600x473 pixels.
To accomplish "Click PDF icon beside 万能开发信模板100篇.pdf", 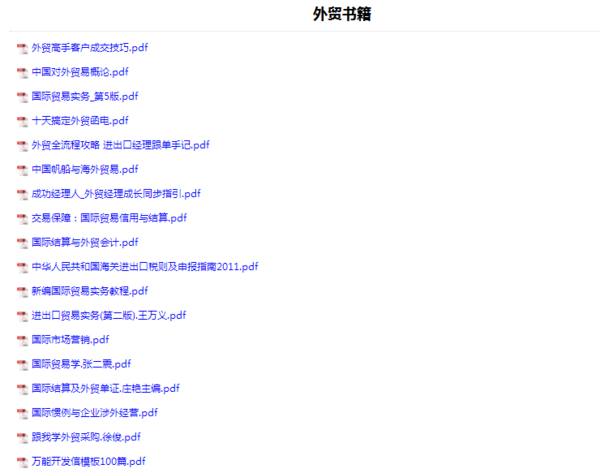I will (22, 462).
